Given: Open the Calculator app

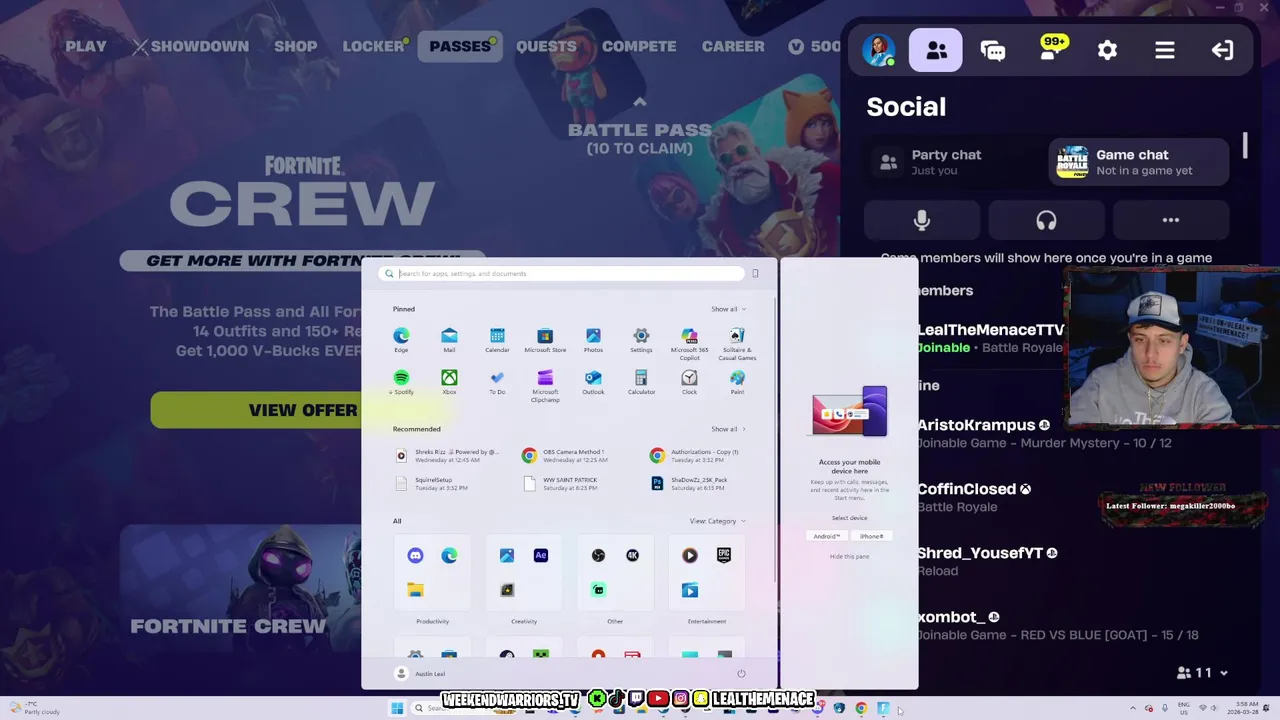Looking at the screenshot, I should pyautogui.click(x=641, y=382).
